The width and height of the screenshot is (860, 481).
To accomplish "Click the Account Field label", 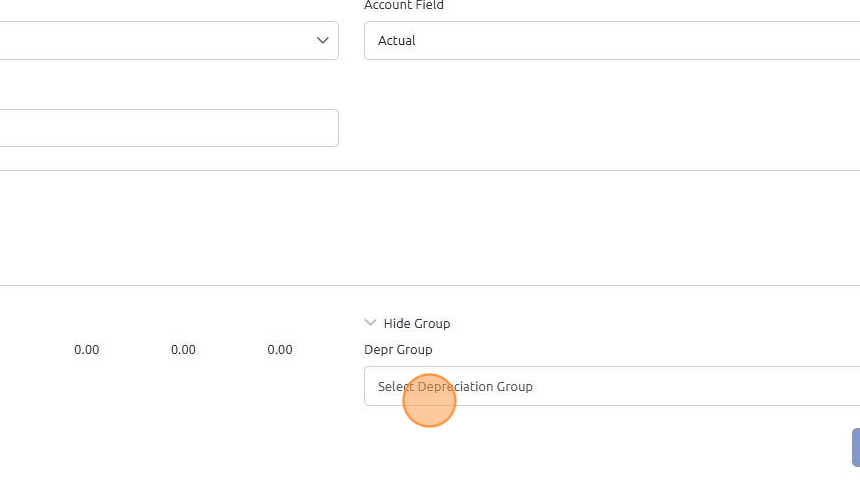I will (x=404, y=6).
